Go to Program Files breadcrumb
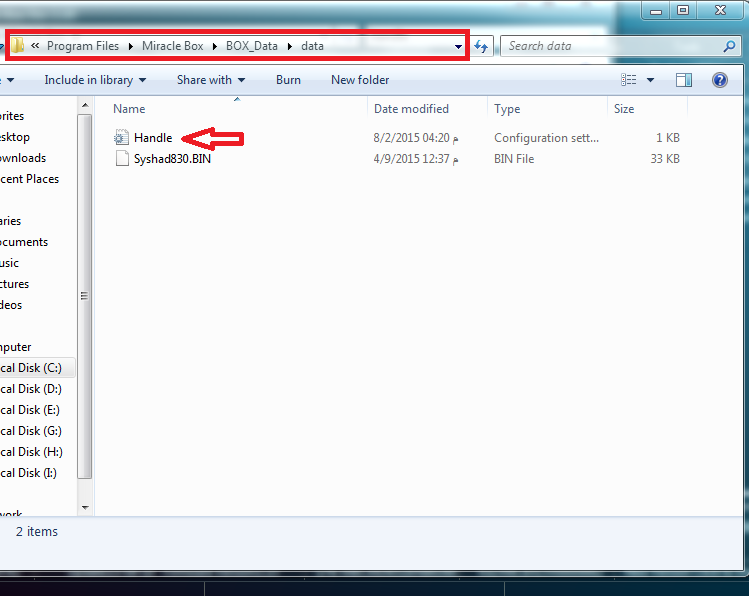749x596 pixels. (83, 46)
